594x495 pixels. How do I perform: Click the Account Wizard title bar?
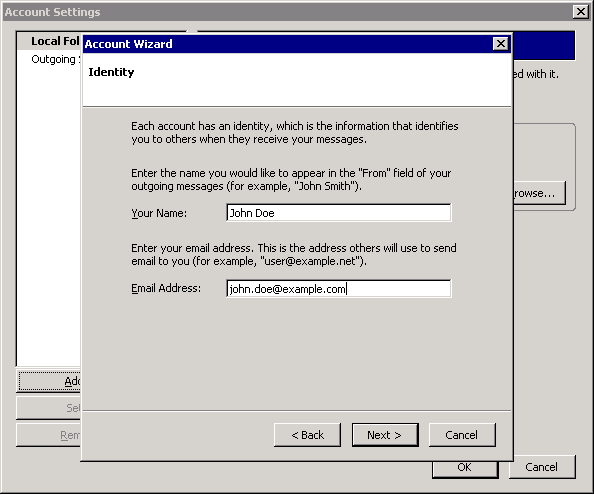(288, 44)
